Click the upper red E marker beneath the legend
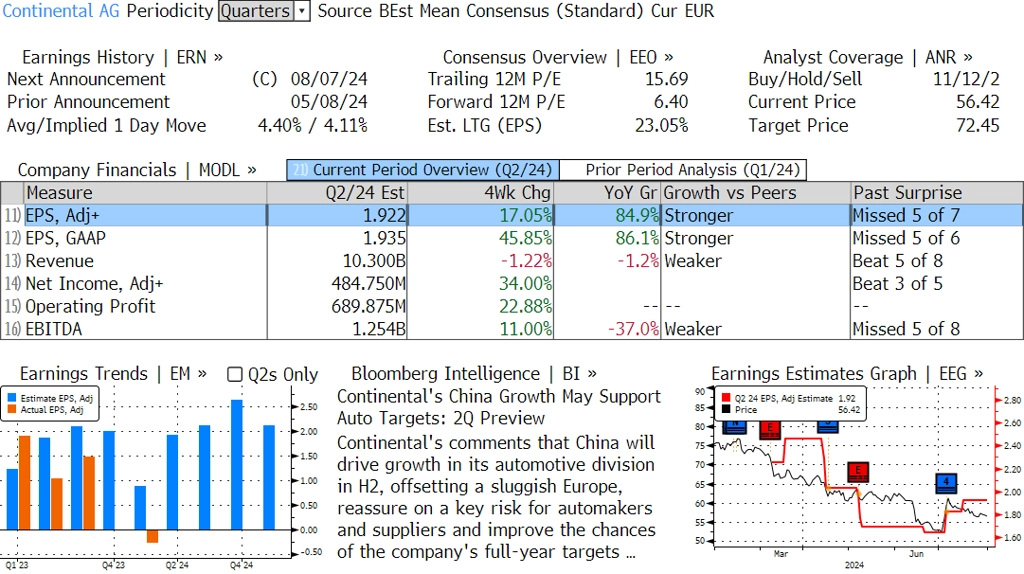The height and width of the screenshot is (574, 1024). 771,430
